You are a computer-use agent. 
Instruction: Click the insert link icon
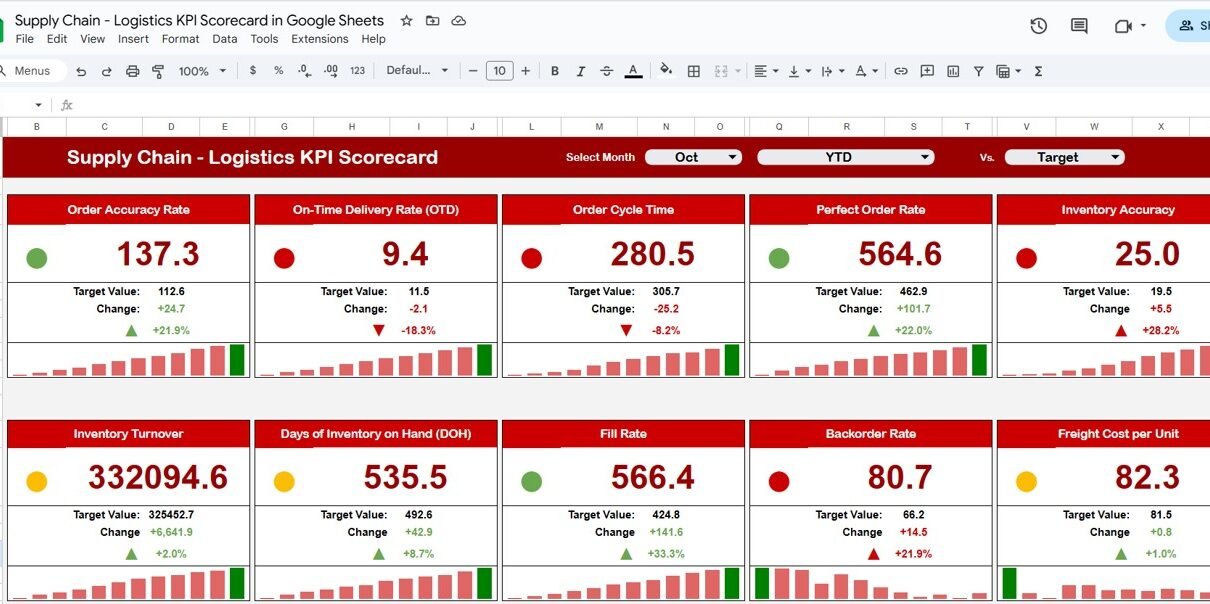[901, 71]
